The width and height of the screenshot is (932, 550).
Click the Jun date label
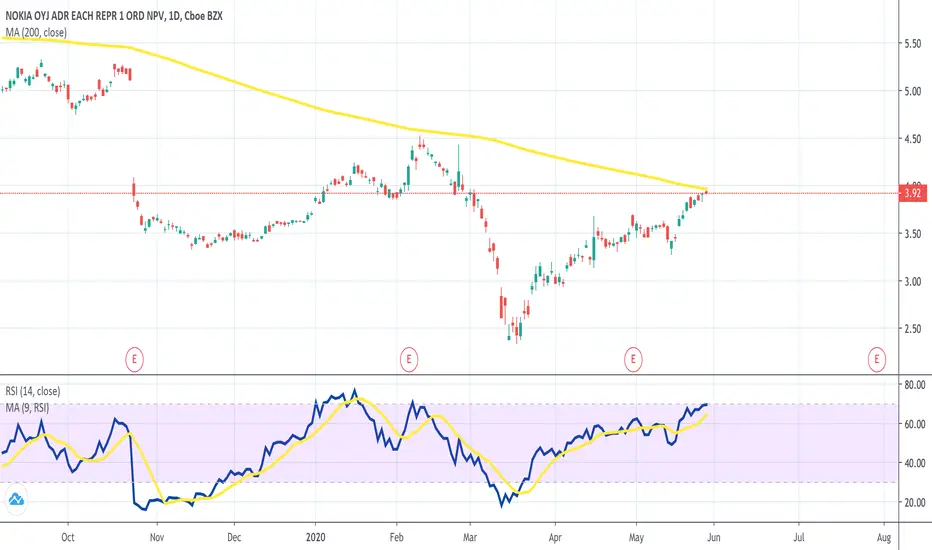point(713,537)
